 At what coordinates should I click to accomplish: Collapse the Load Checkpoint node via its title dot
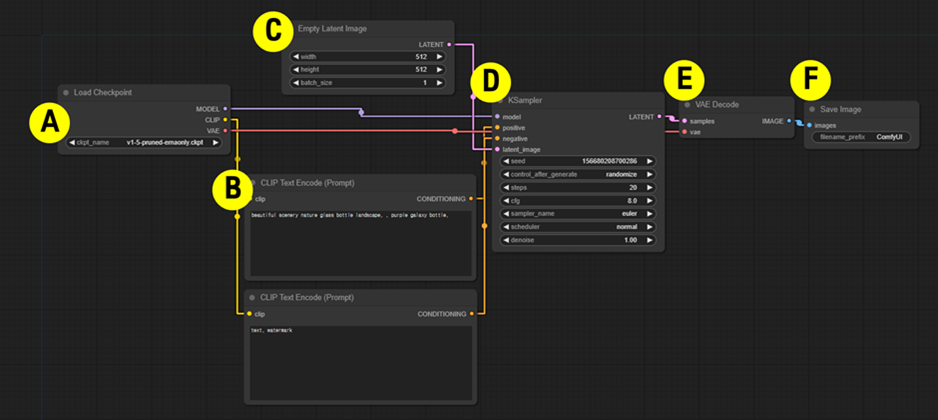click(66, 93)
